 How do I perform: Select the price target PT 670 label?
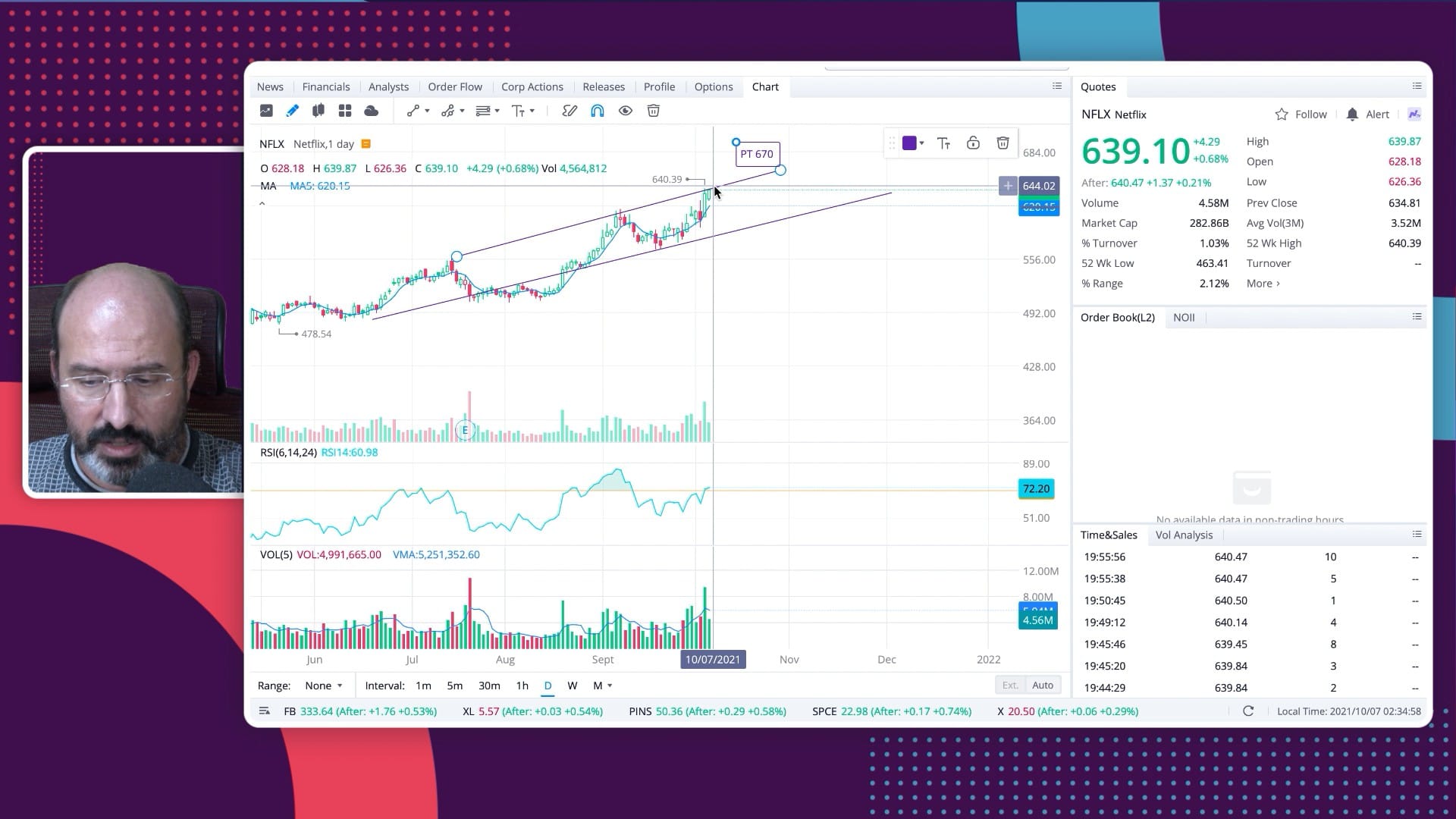[x=755, y=154]
